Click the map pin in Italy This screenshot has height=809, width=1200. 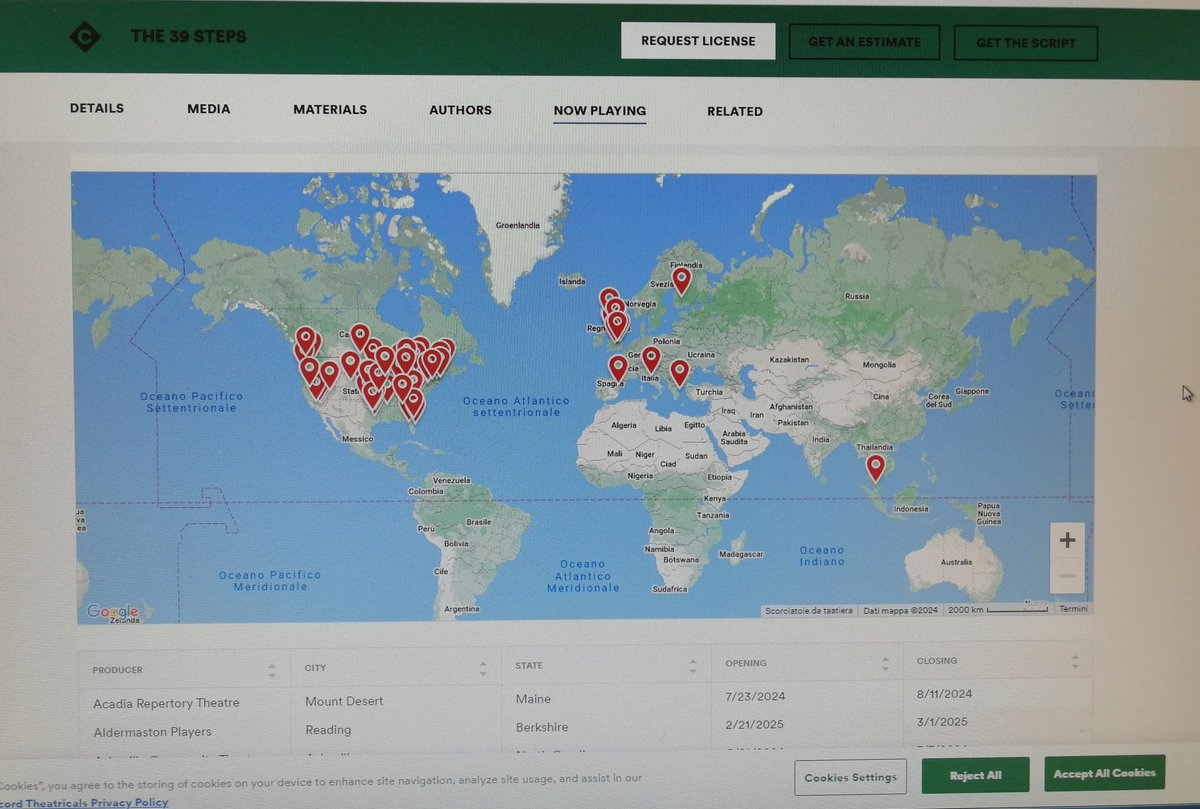point(651,359)
